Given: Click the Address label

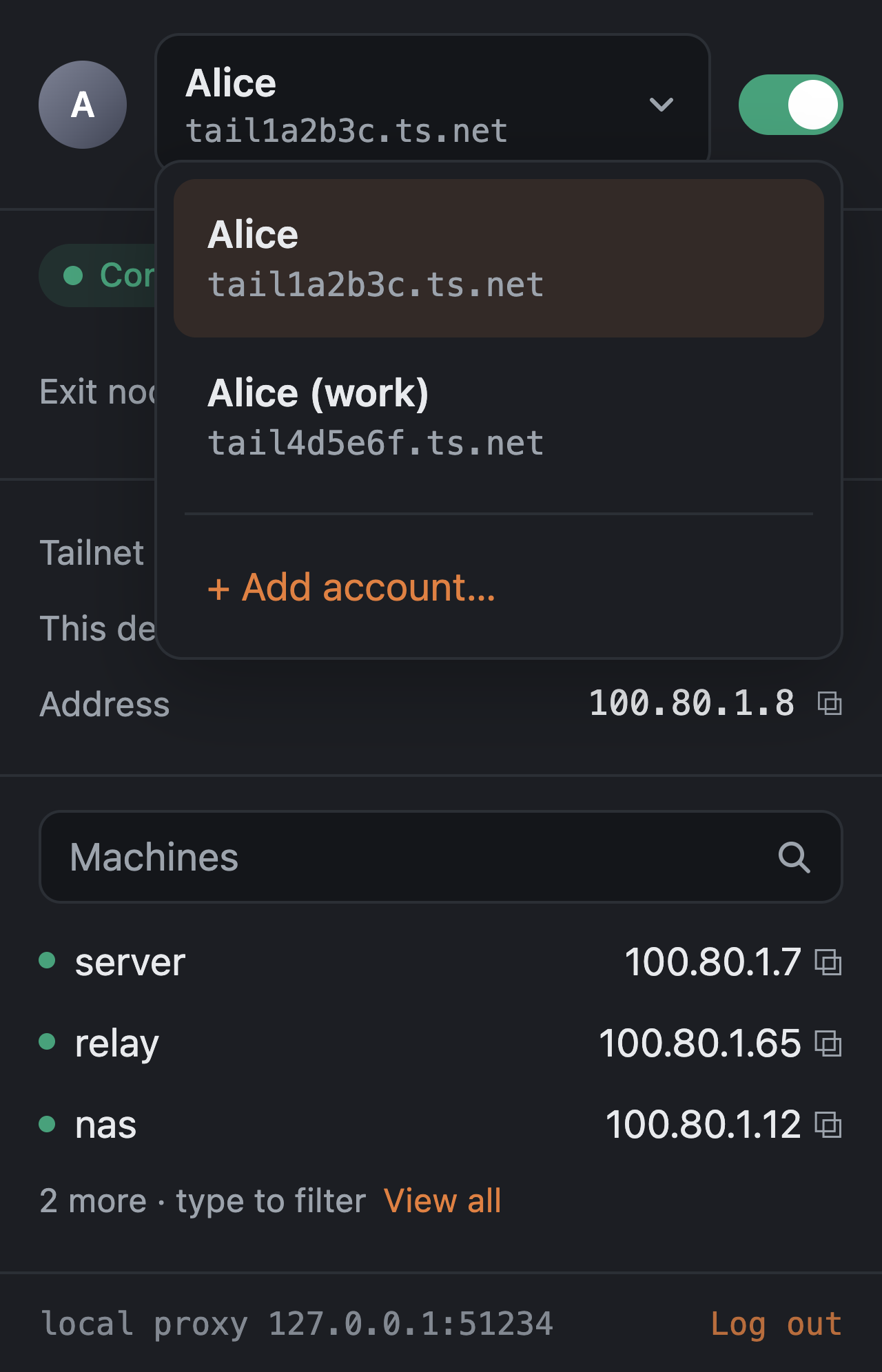Looking at the screenshot, I should [105, 704].
